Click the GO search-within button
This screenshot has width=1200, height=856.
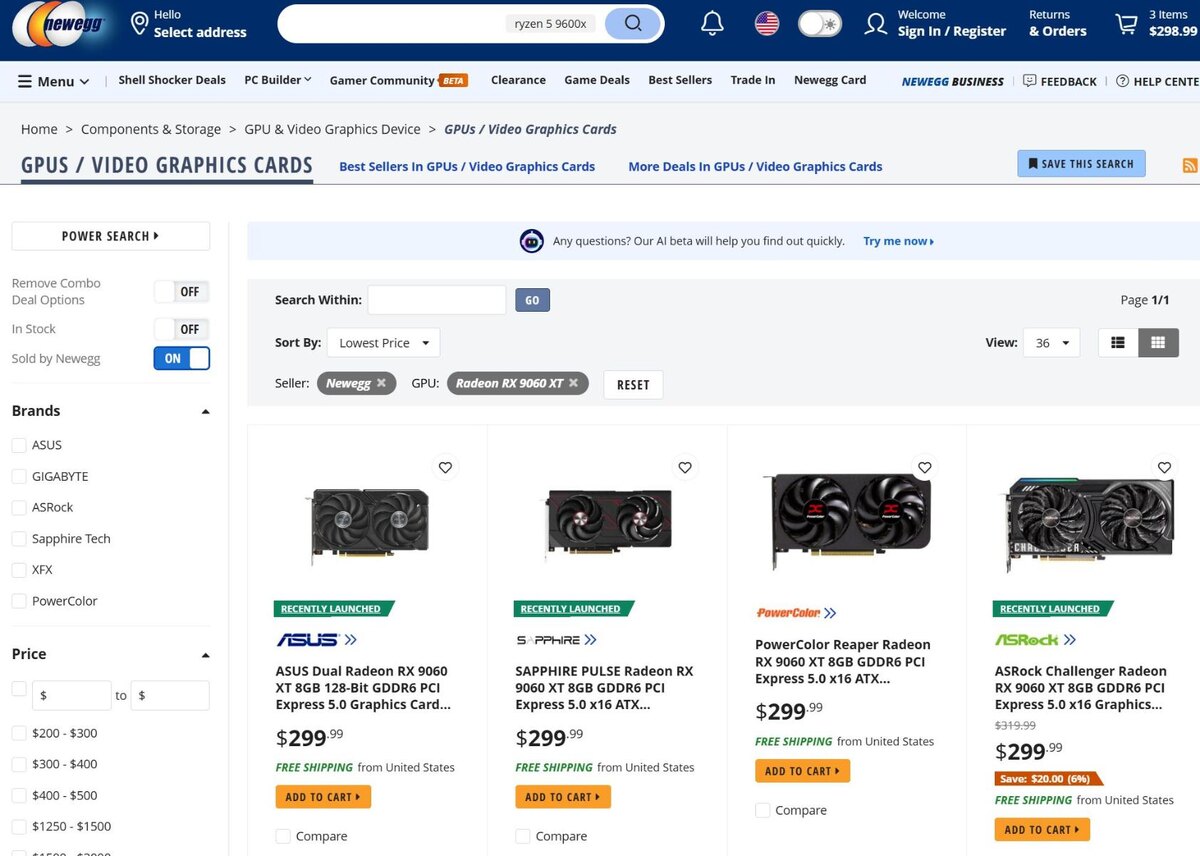[532, 300]
